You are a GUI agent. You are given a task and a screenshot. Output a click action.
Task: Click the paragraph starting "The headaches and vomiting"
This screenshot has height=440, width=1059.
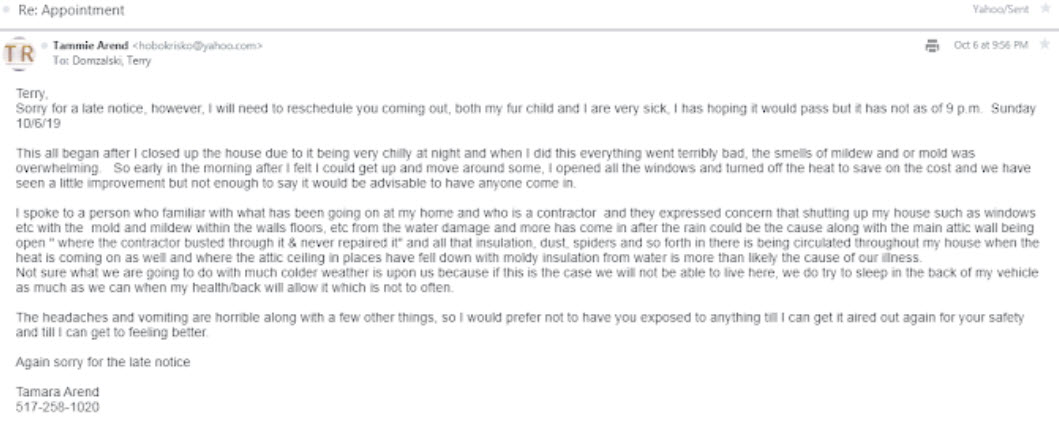(x=520, y=325)
